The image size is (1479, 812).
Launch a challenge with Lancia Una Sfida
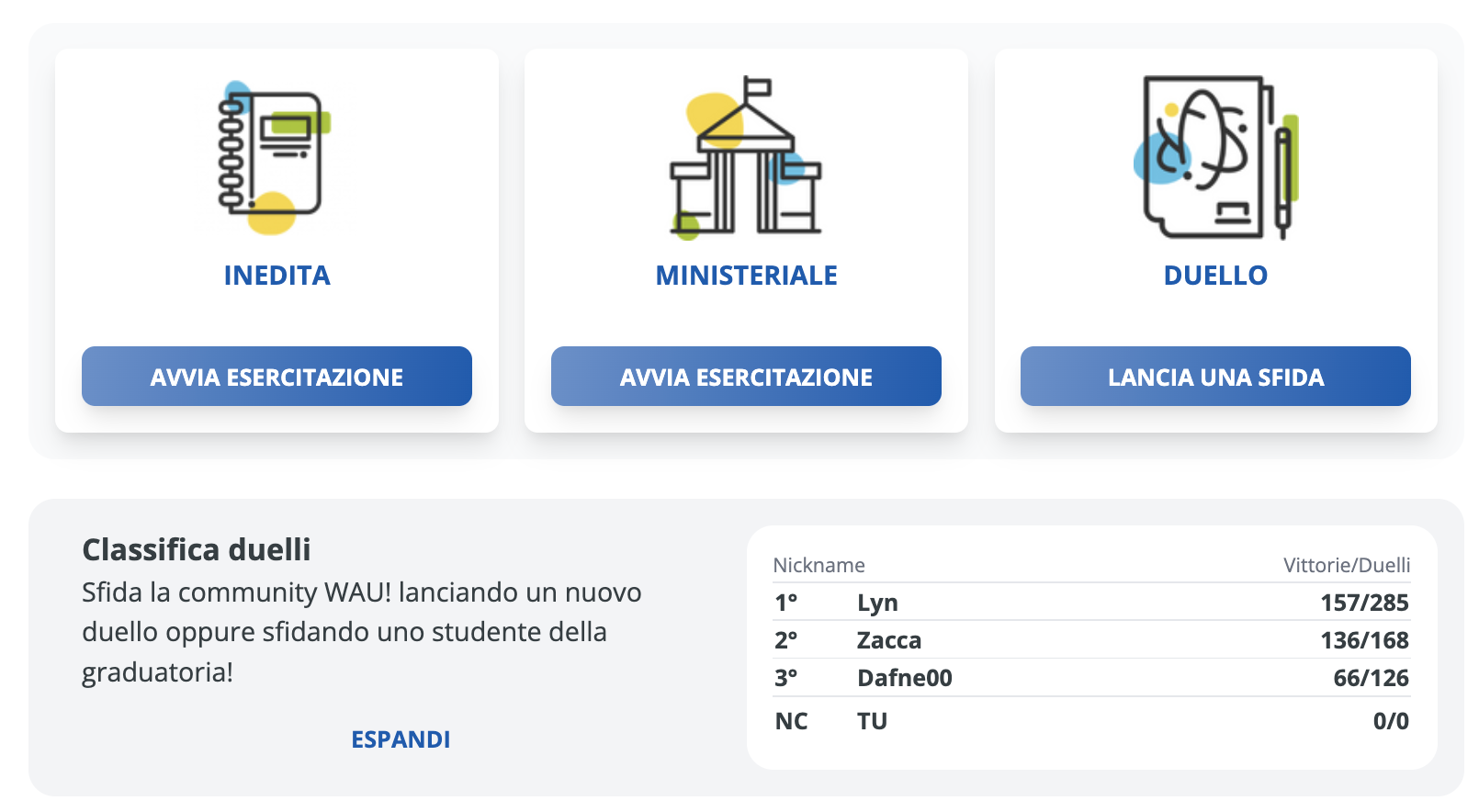[x=1215, y=377]
